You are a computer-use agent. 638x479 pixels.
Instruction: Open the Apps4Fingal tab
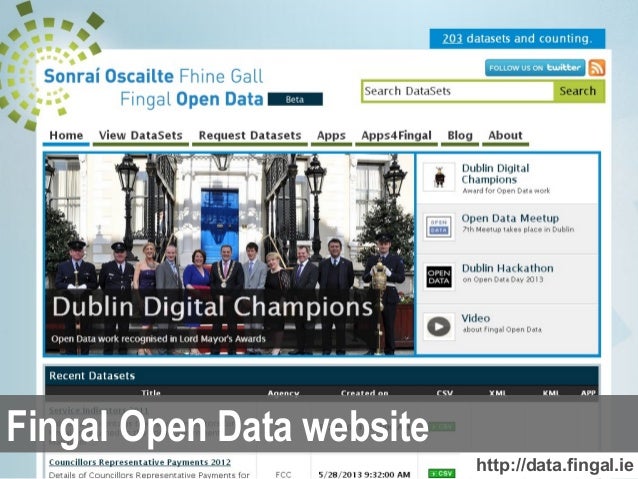click(396, 136)
